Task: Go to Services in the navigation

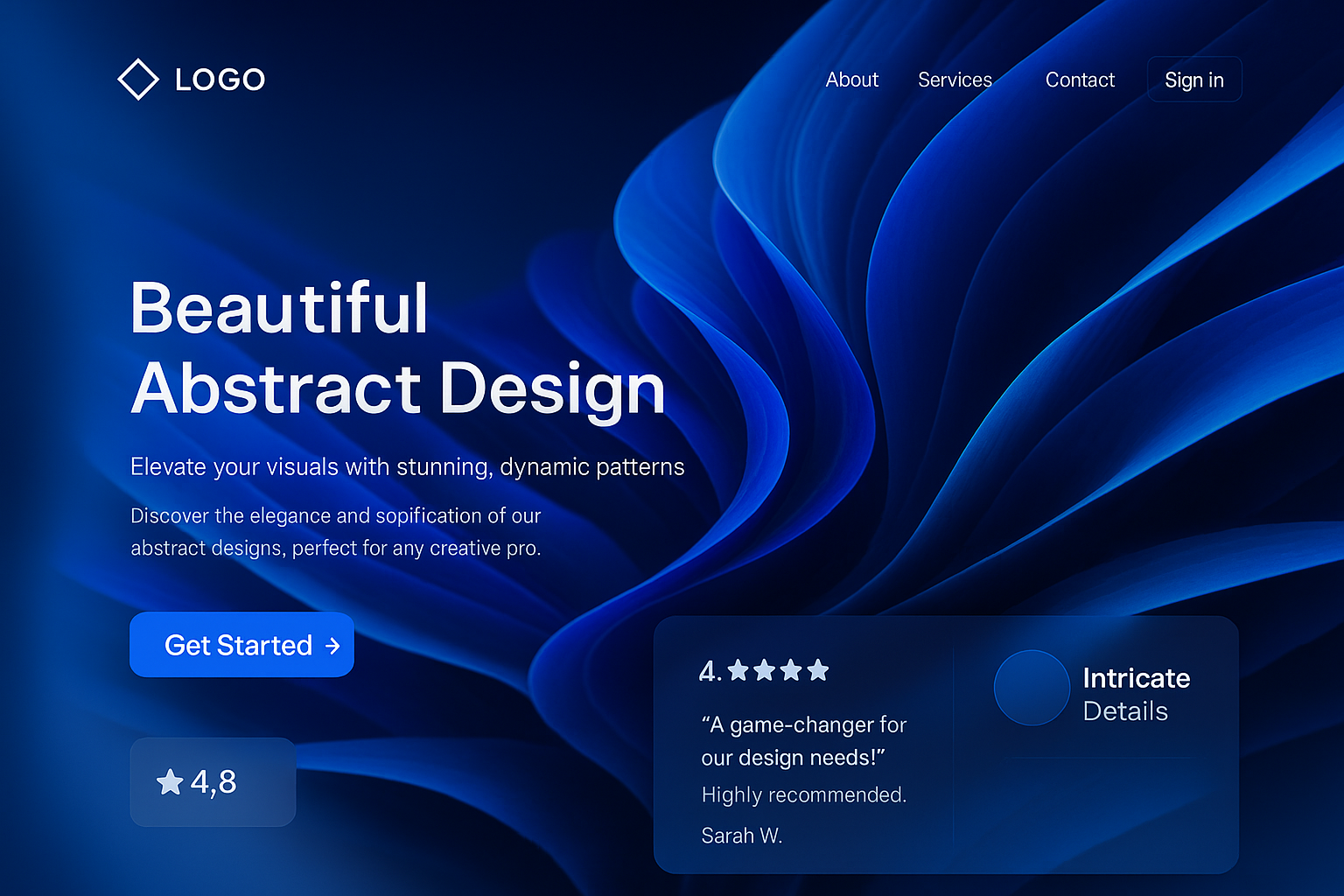Action: click(955, 80)
